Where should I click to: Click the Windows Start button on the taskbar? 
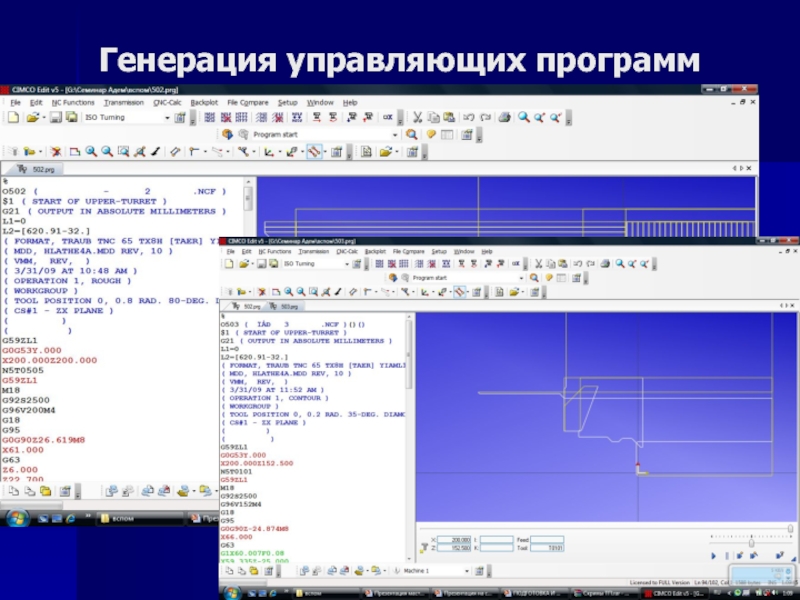click(x=18, y=517)
